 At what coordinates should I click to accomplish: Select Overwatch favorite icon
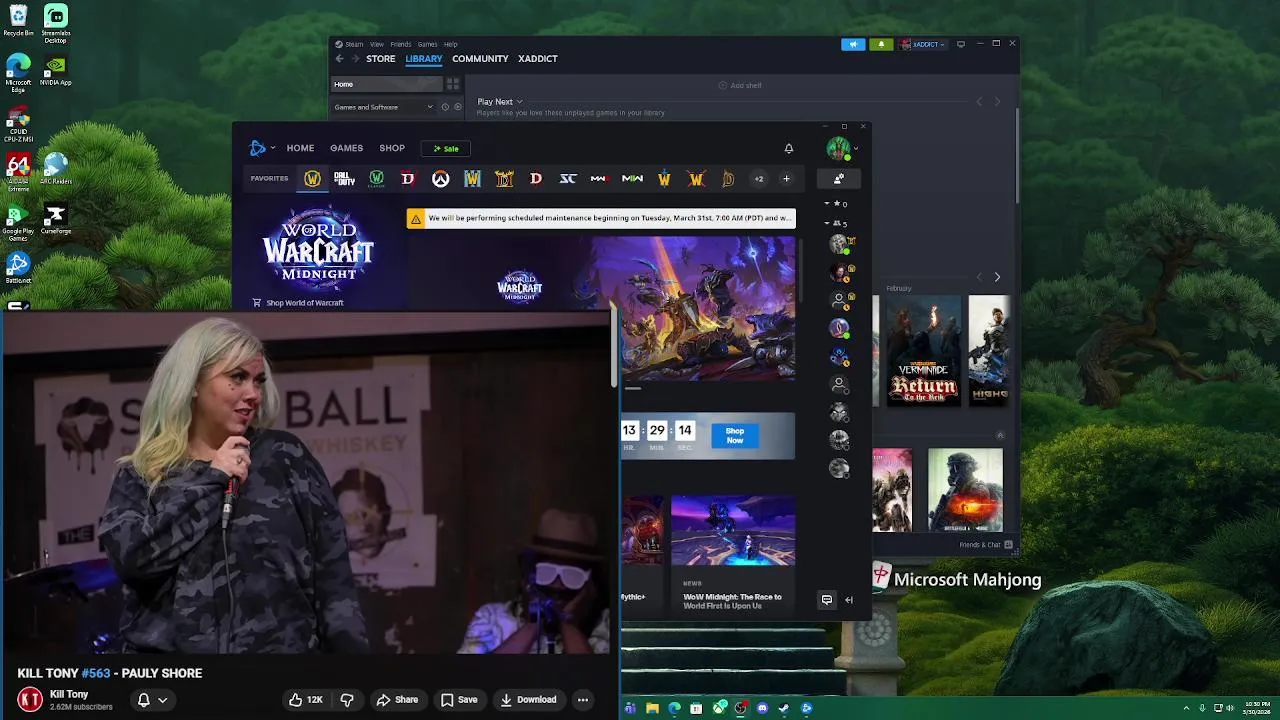440,179
